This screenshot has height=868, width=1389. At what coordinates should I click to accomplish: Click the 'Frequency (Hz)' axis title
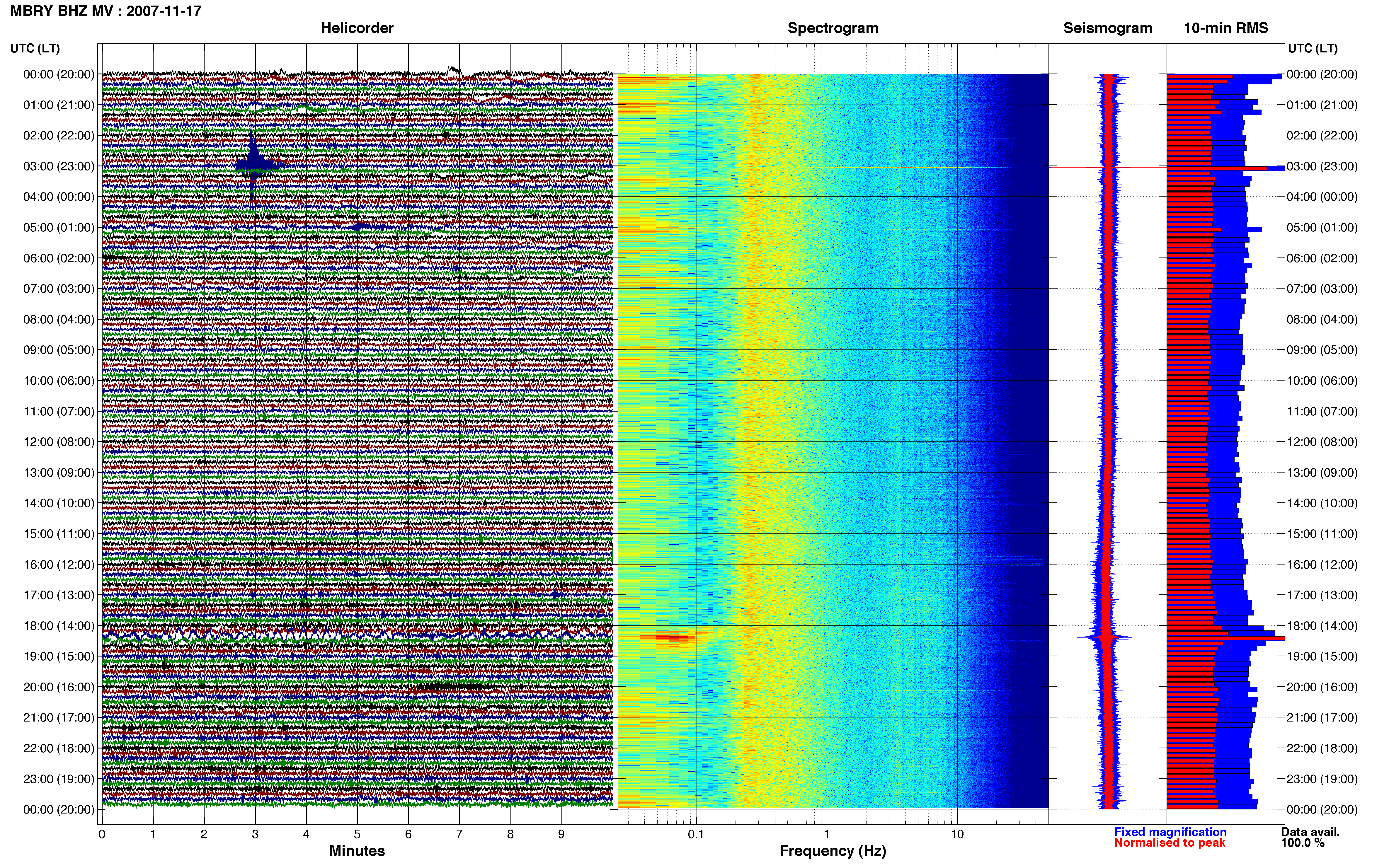(833, 851)
